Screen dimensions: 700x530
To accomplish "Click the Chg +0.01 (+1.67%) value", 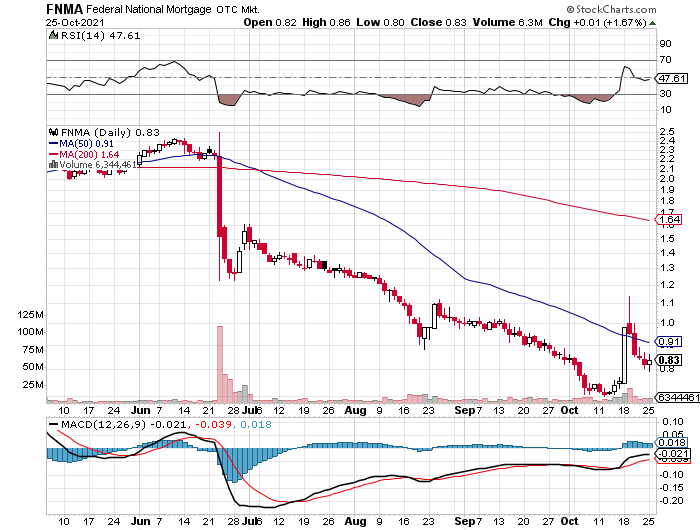I will pos(597,22).
